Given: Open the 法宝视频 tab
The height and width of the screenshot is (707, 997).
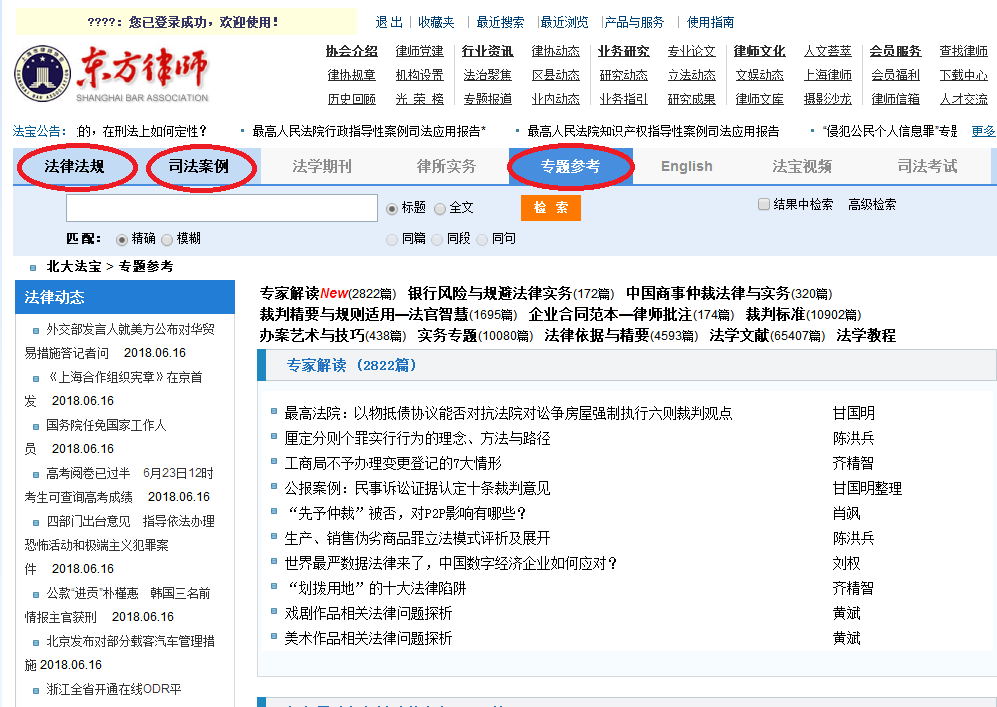Looking at the screenshot, I should coord(802,166).
